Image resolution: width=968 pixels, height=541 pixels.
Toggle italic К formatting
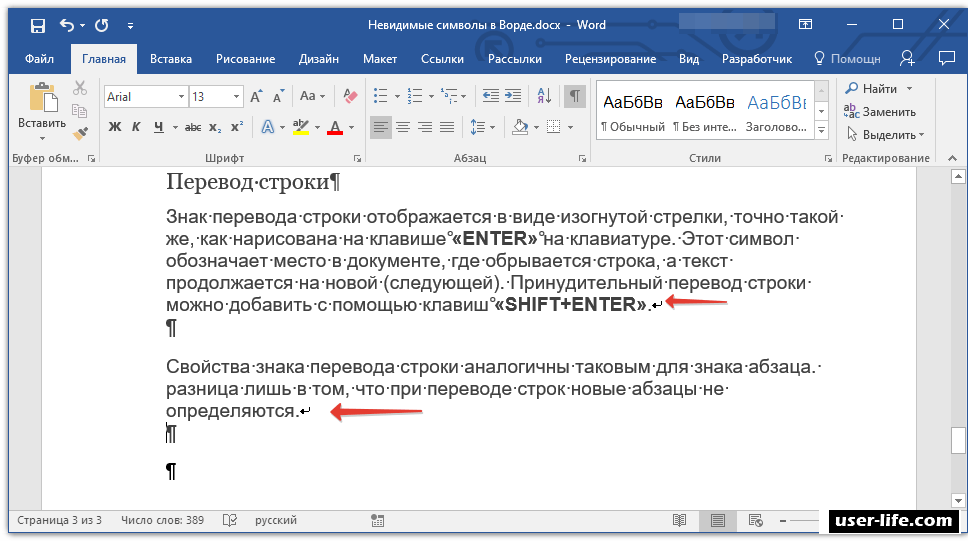137,127
